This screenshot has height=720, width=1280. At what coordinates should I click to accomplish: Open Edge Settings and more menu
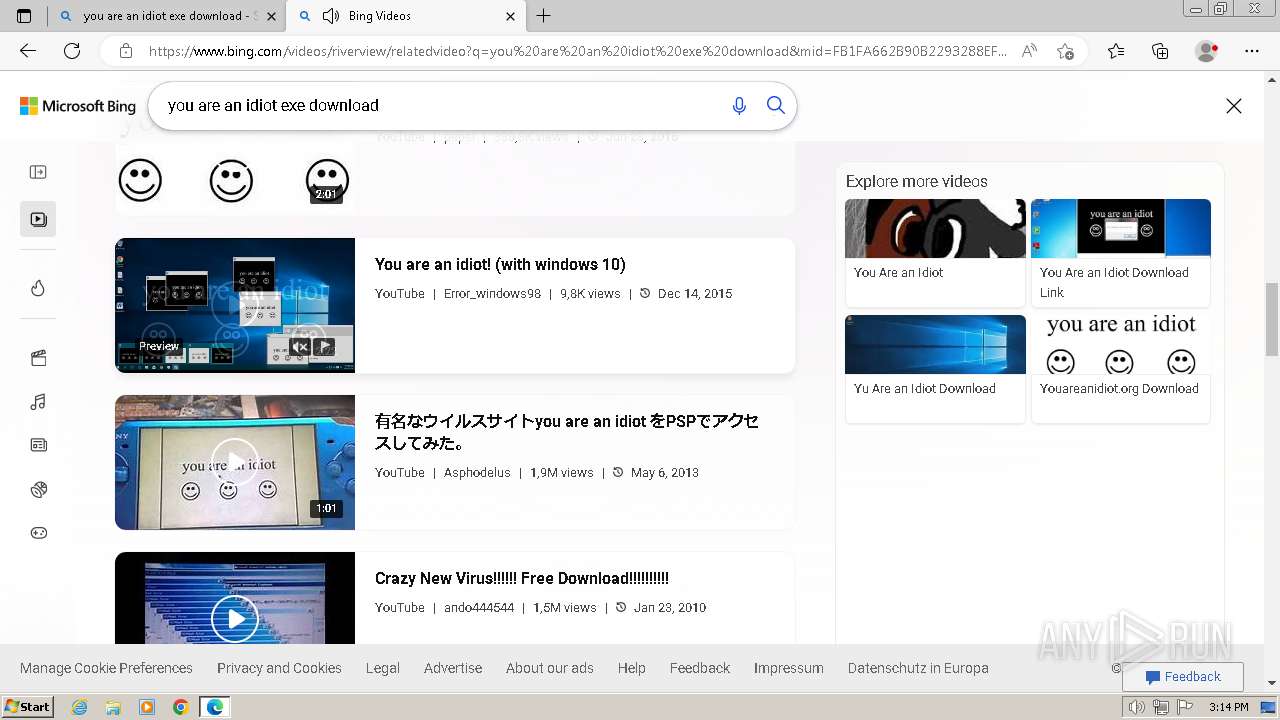(x=1252, y=51)
